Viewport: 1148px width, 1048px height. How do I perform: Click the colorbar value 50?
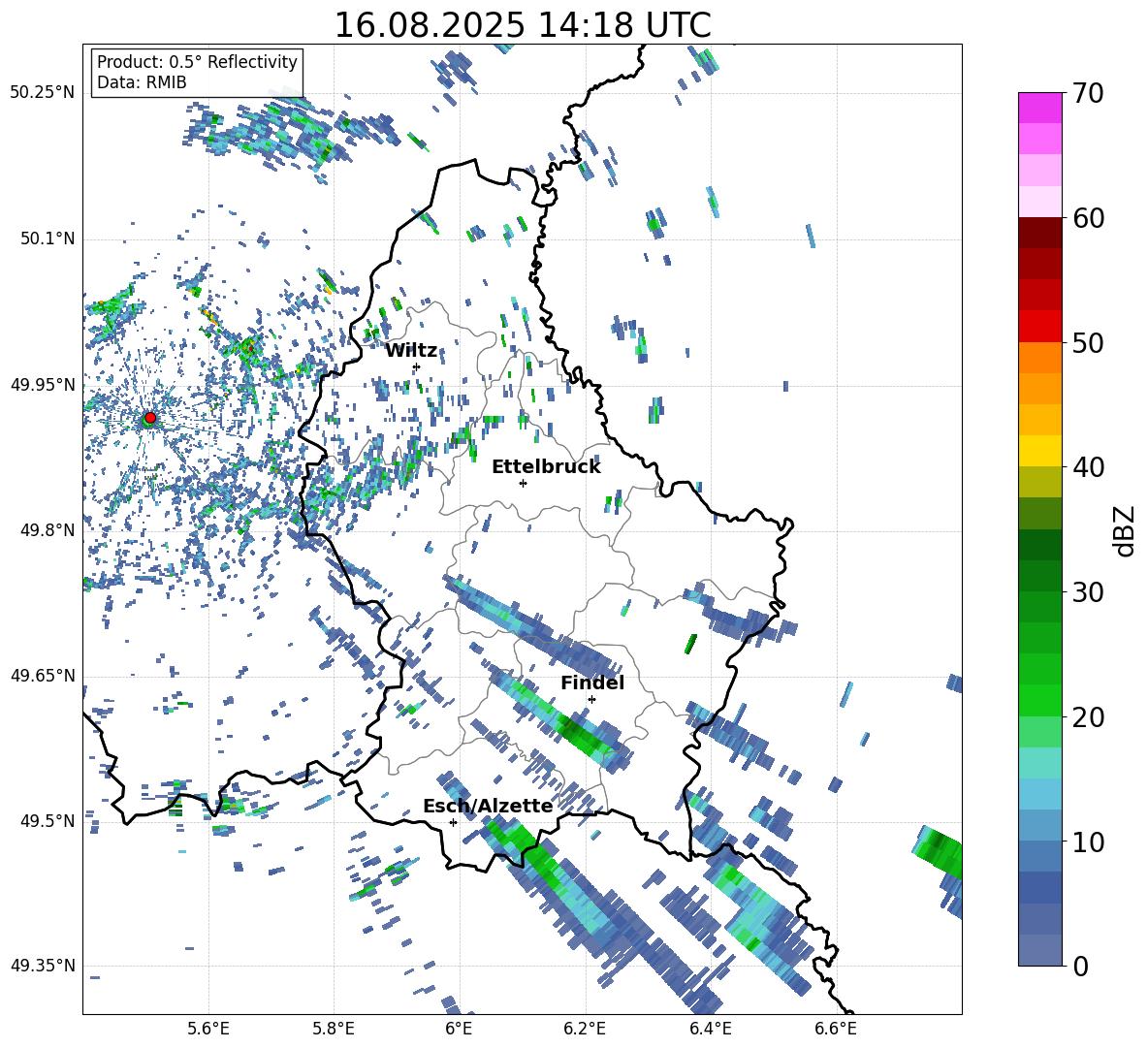click(1088, 342)
